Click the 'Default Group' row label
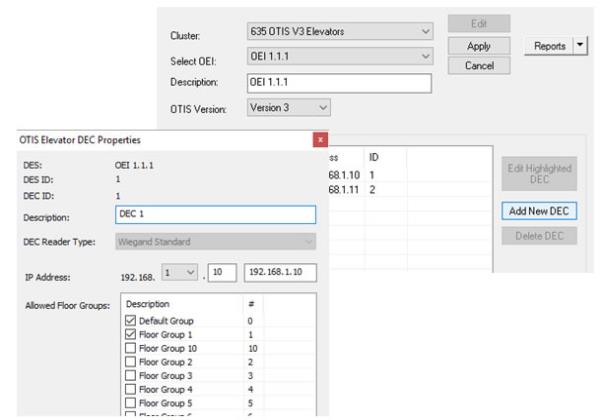Viewport: 603px width, 420px height. coord(166,321)
